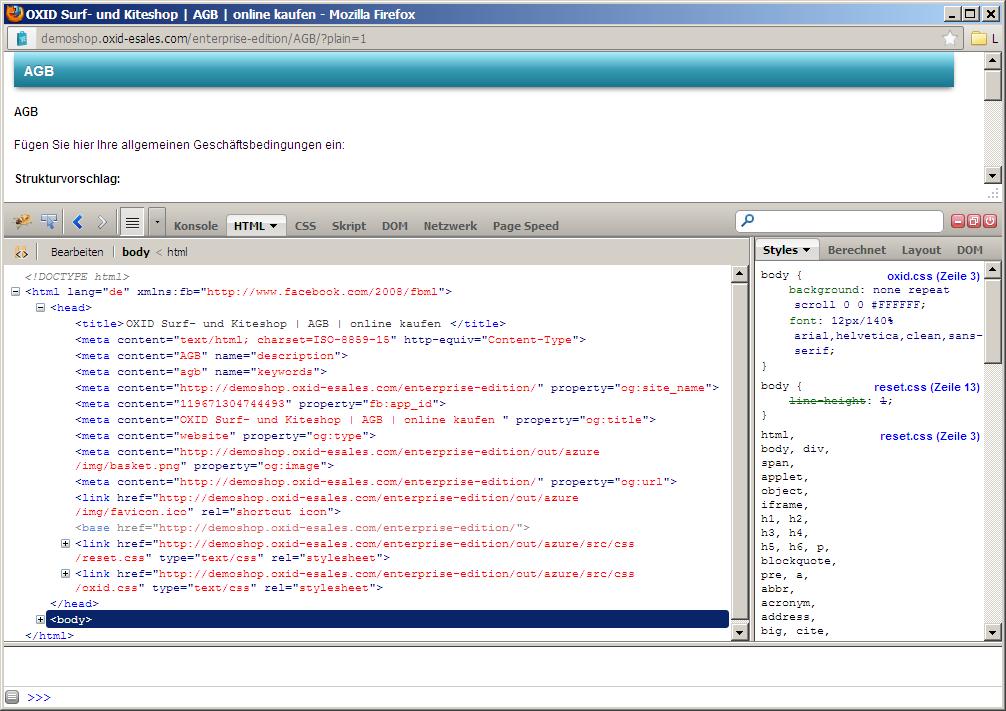Collapse the head element node

pyautogui.click(x=41, y=308)
